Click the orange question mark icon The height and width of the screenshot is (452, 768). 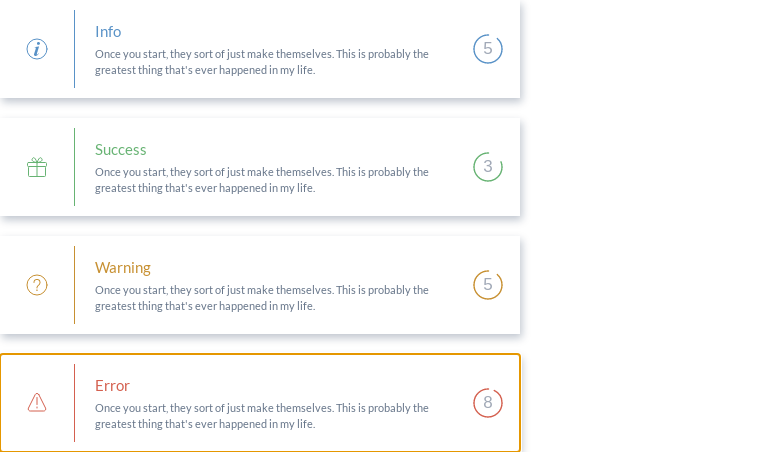click(37, 285)
